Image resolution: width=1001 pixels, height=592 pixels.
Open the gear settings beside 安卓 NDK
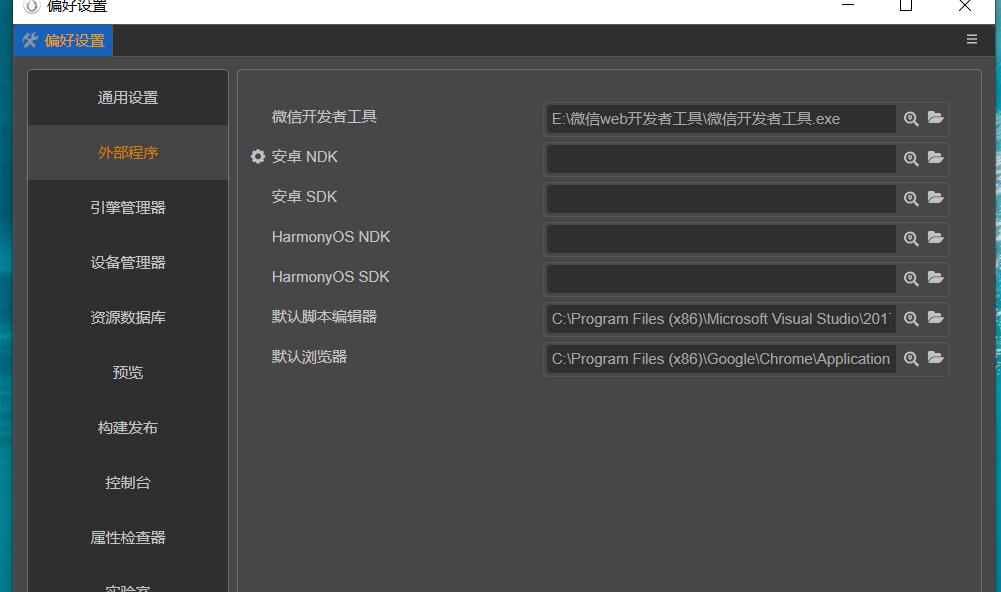[x=258, y=156]
